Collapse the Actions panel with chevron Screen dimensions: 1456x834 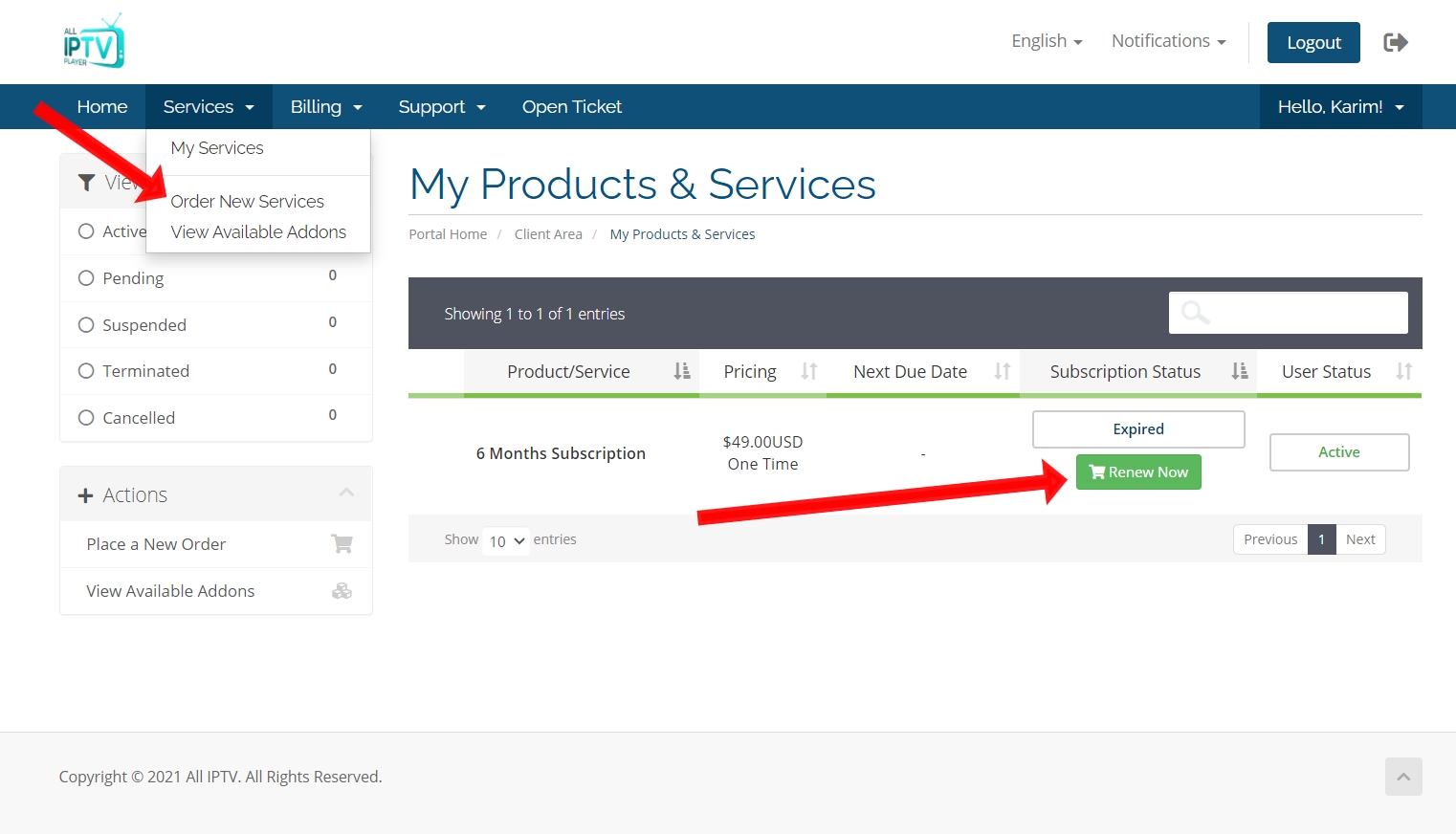[346, 494]
